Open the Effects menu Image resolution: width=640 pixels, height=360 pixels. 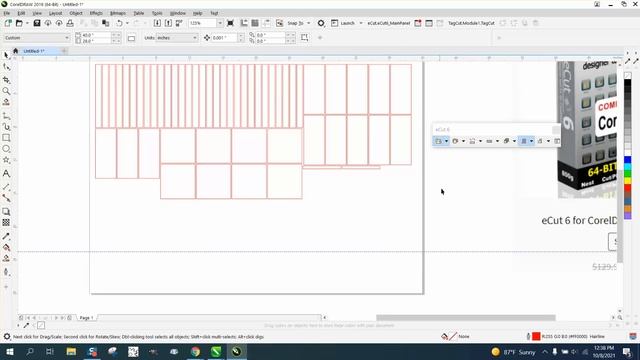[x=96, y=13]
